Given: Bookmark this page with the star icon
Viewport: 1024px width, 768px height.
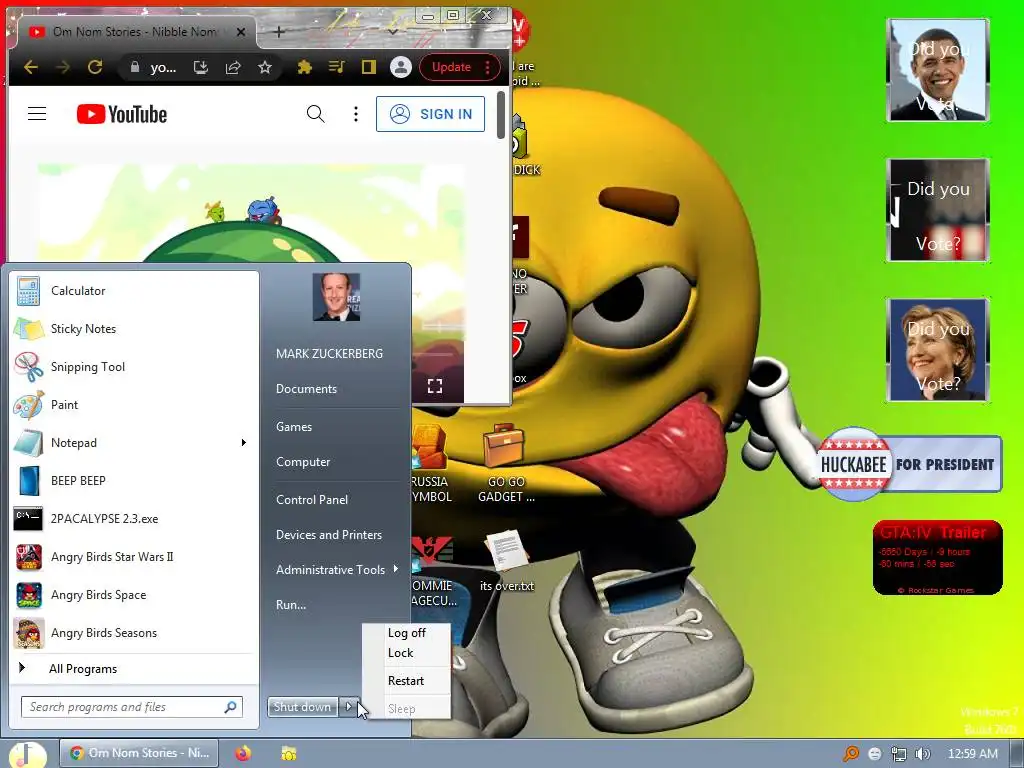Looking at the screenshot, I should pos(264,67).
